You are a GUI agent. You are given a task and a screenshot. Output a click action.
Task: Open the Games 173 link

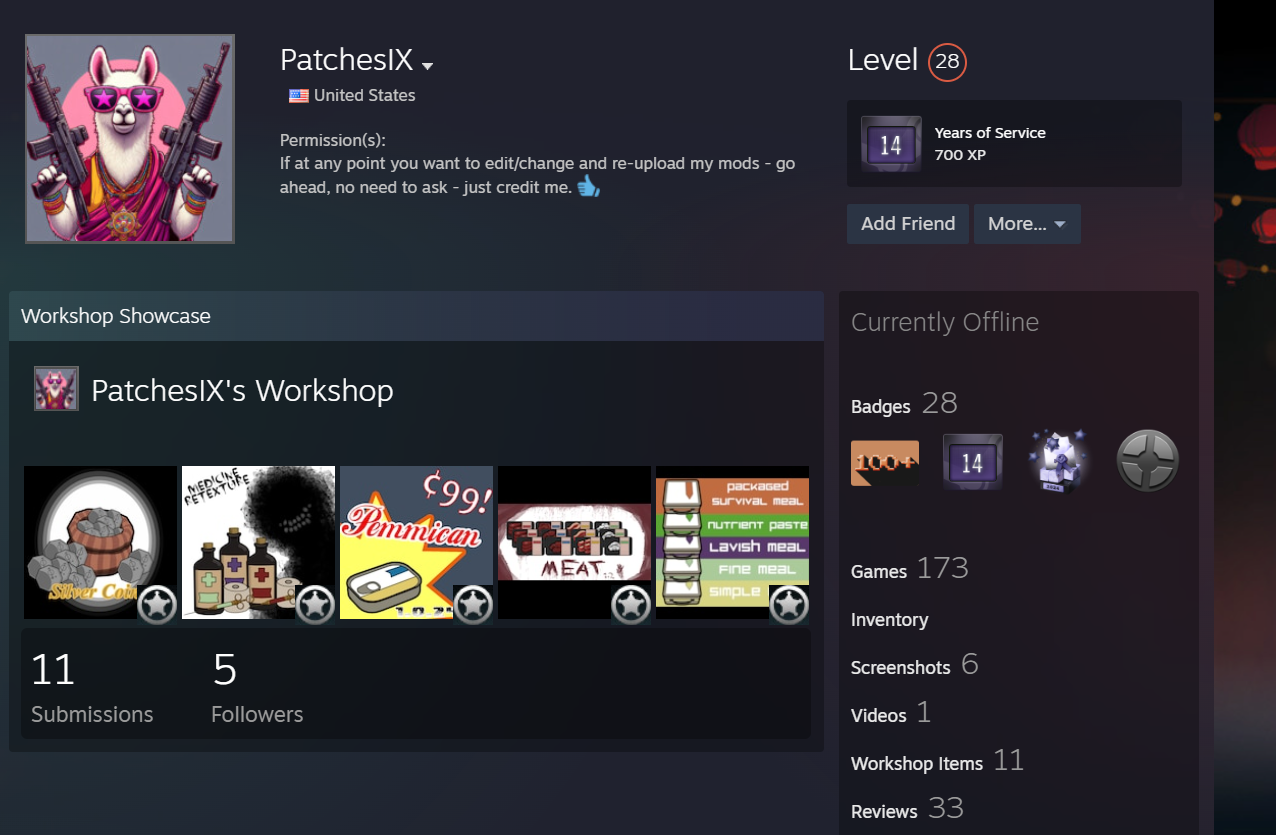point(910,569)
